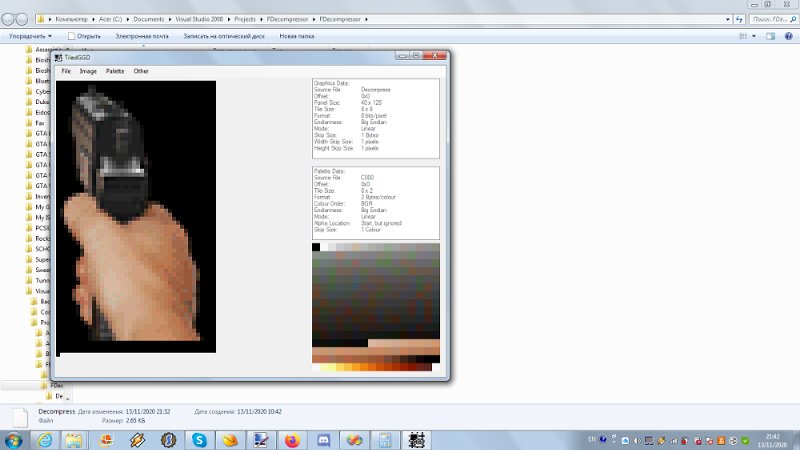Pick the white swatch beside black in top row
Image resolution: width=800 pixels, height=450 pixels.
pos(324,247)
